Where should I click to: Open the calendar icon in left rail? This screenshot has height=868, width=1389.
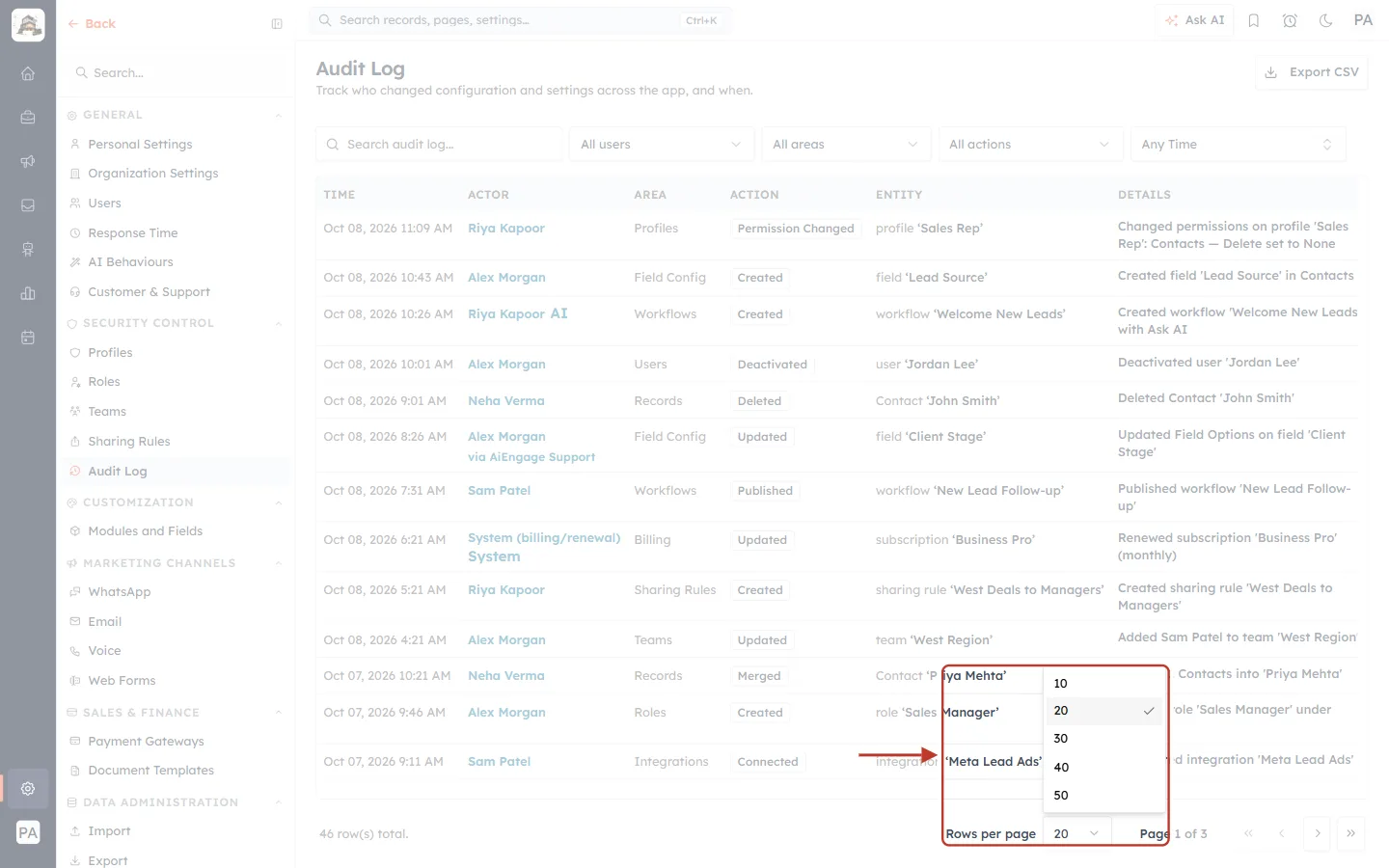pos(28,338)
